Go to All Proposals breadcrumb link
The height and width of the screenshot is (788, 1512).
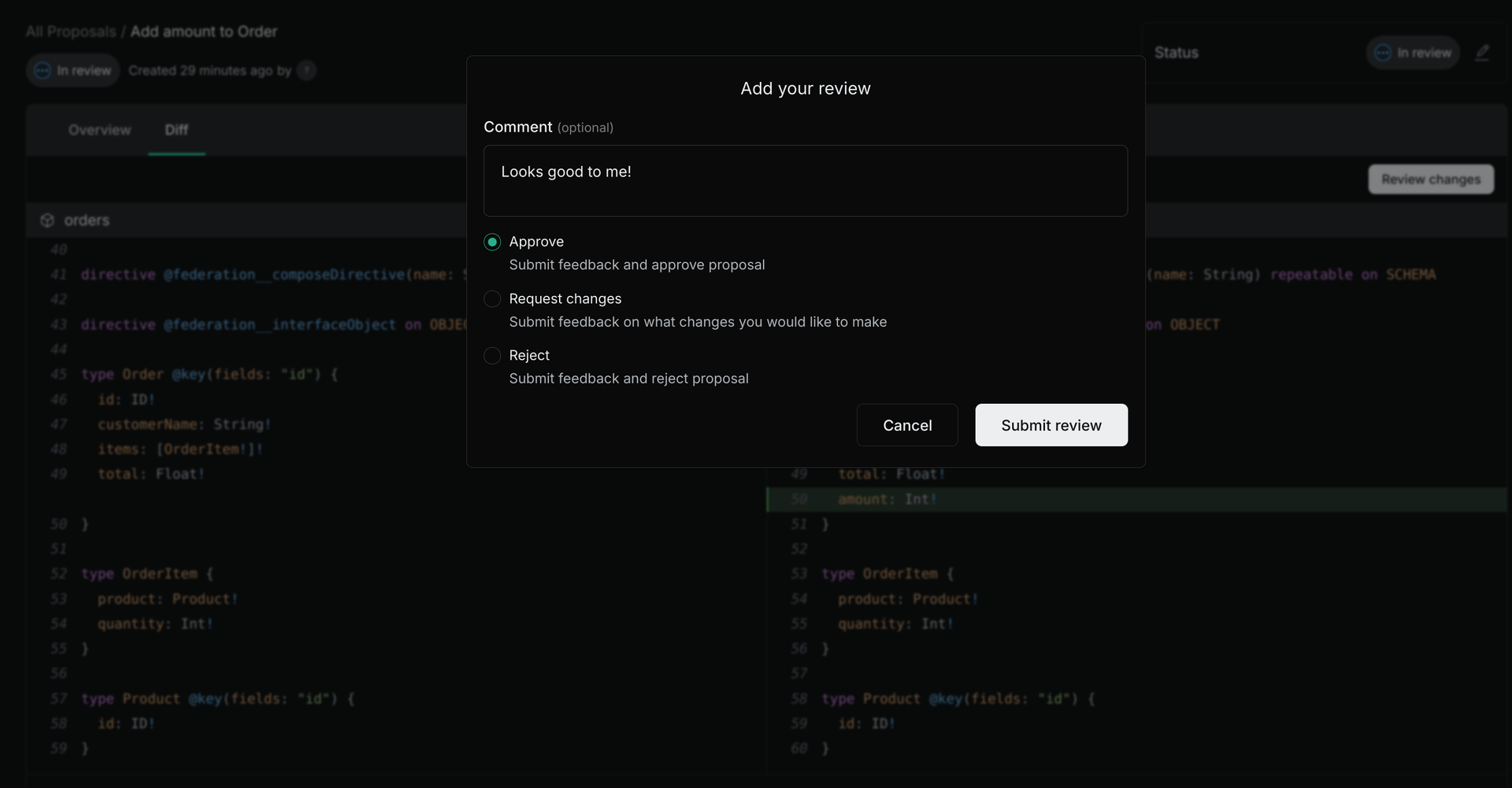point(71,31)
